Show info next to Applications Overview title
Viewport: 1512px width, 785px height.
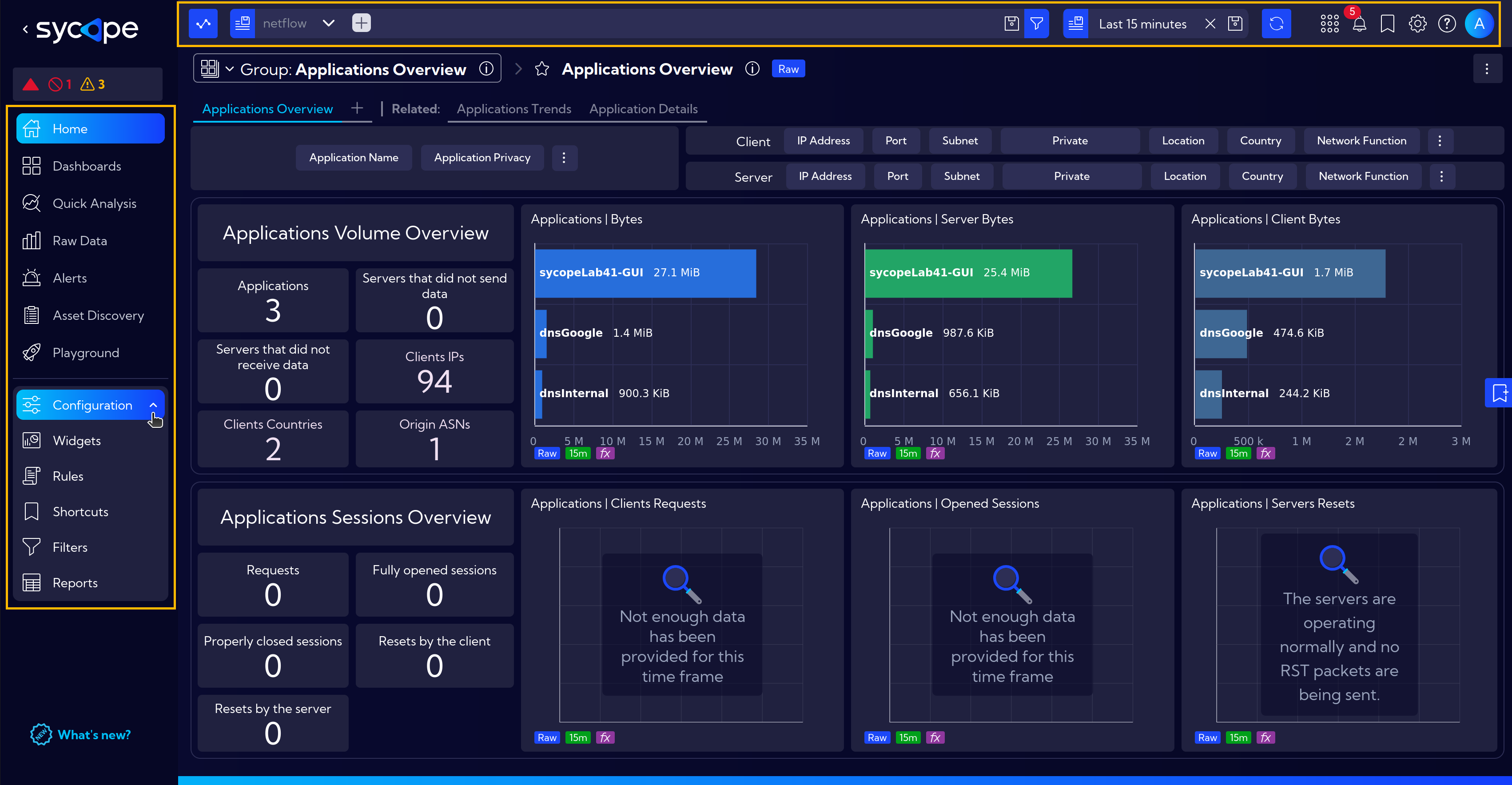coord(752,69)
